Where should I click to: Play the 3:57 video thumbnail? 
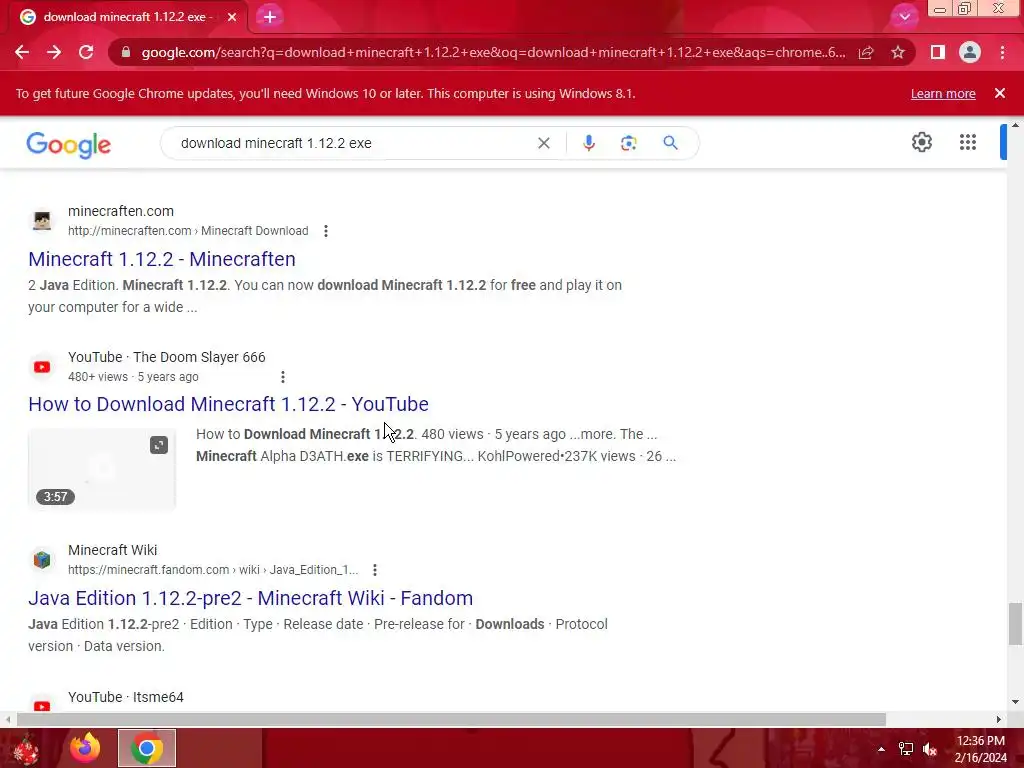[102, 469]
